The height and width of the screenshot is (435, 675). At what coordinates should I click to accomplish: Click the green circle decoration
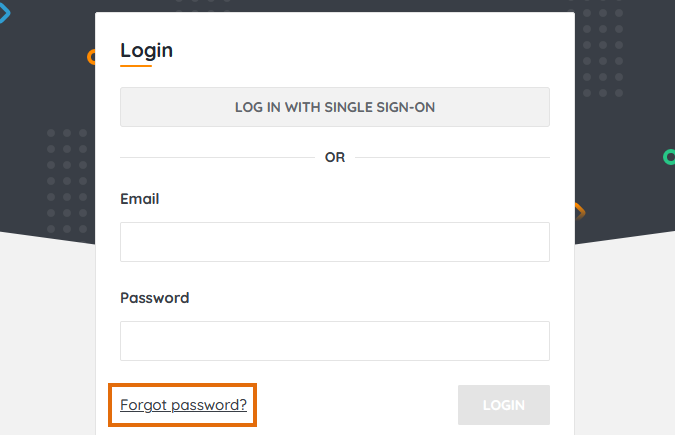(669, 157)
